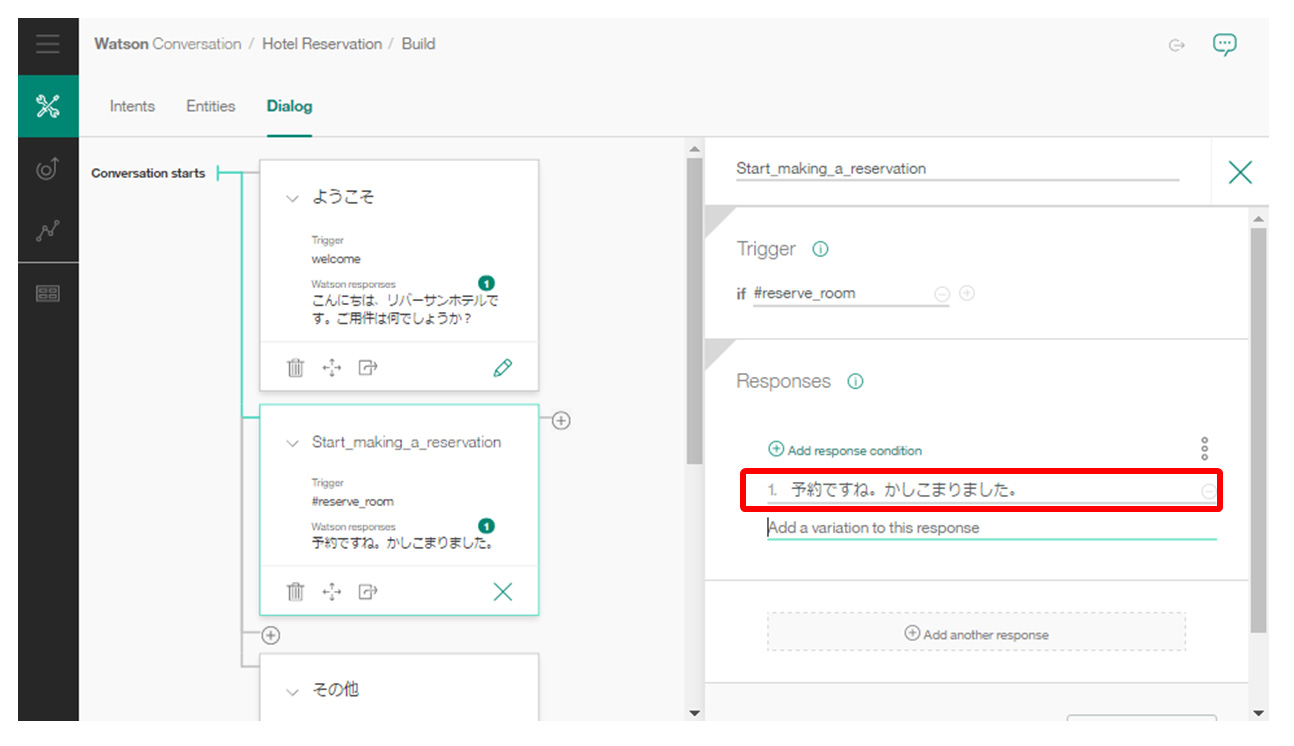Collapse the Start_making_a_reservation node chevron

coord(292,442)
